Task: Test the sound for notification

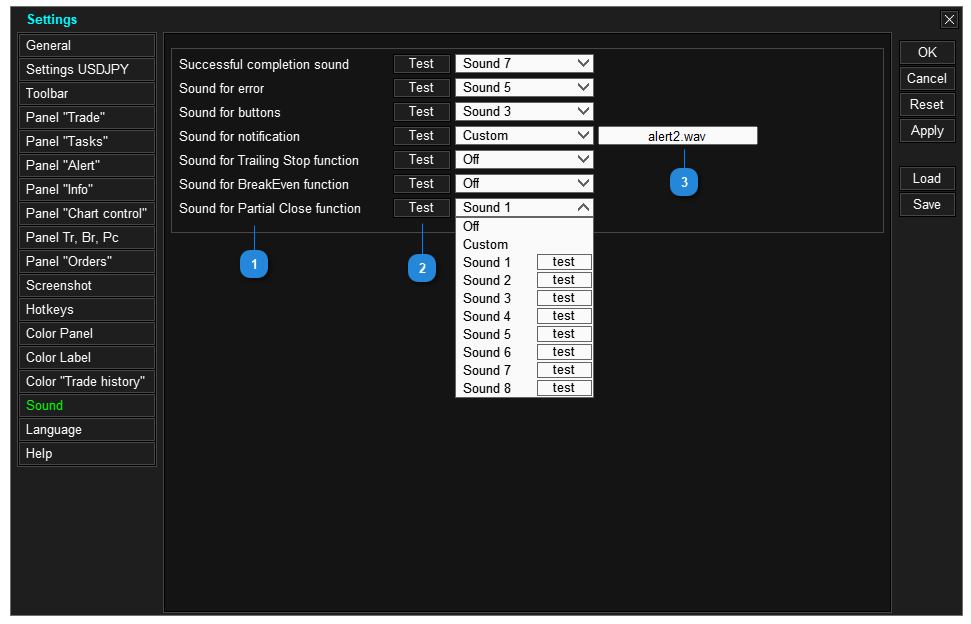Action: (x=422, y=136)
